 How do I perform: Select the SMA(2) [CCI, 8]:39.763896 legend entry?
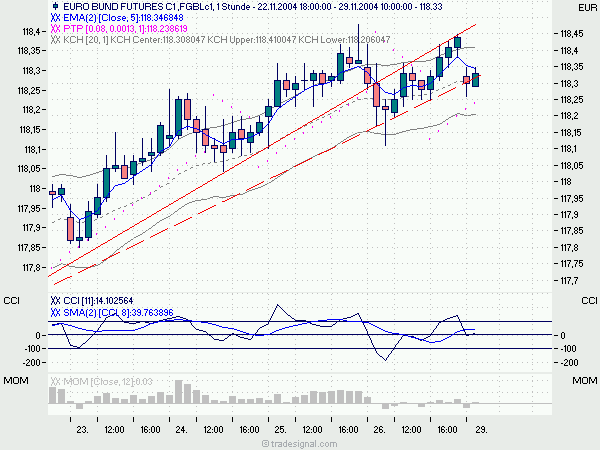pos(118,313)
